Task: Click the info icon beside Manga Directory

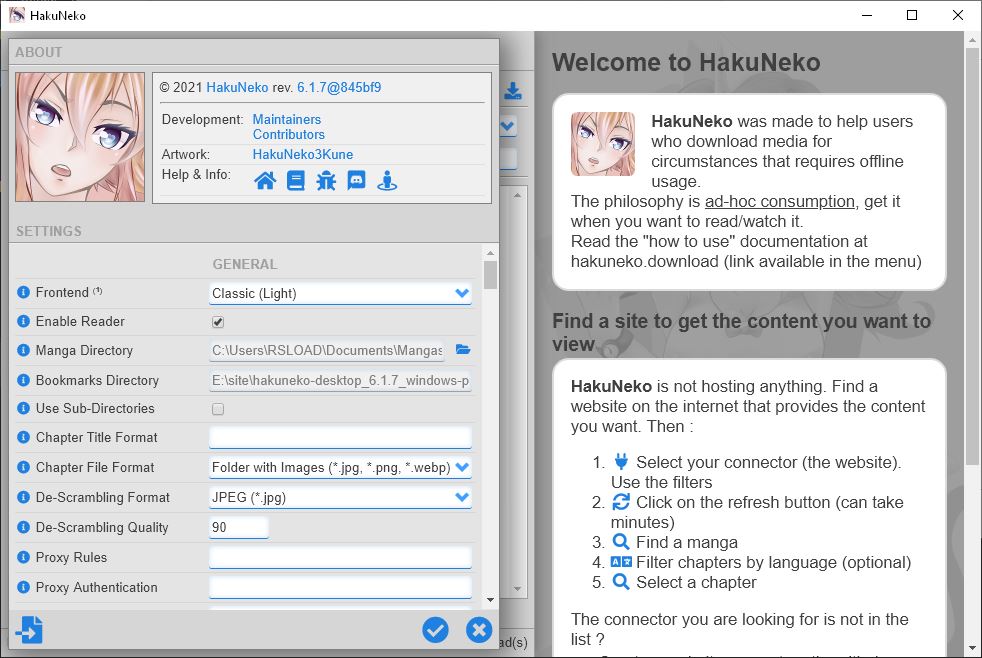Action: (x=23, y=350)
